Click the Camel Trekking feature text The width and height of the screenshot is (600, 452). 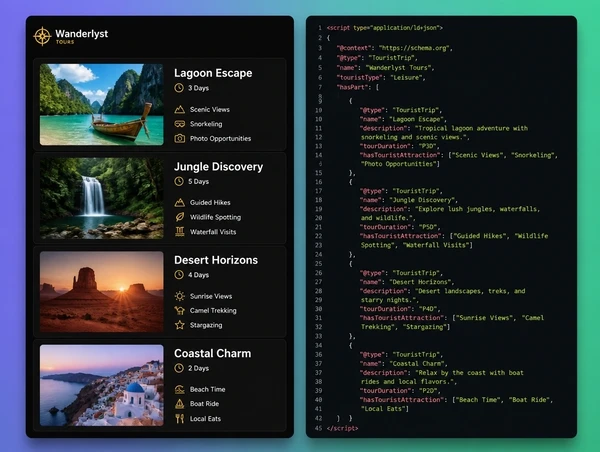213,310
